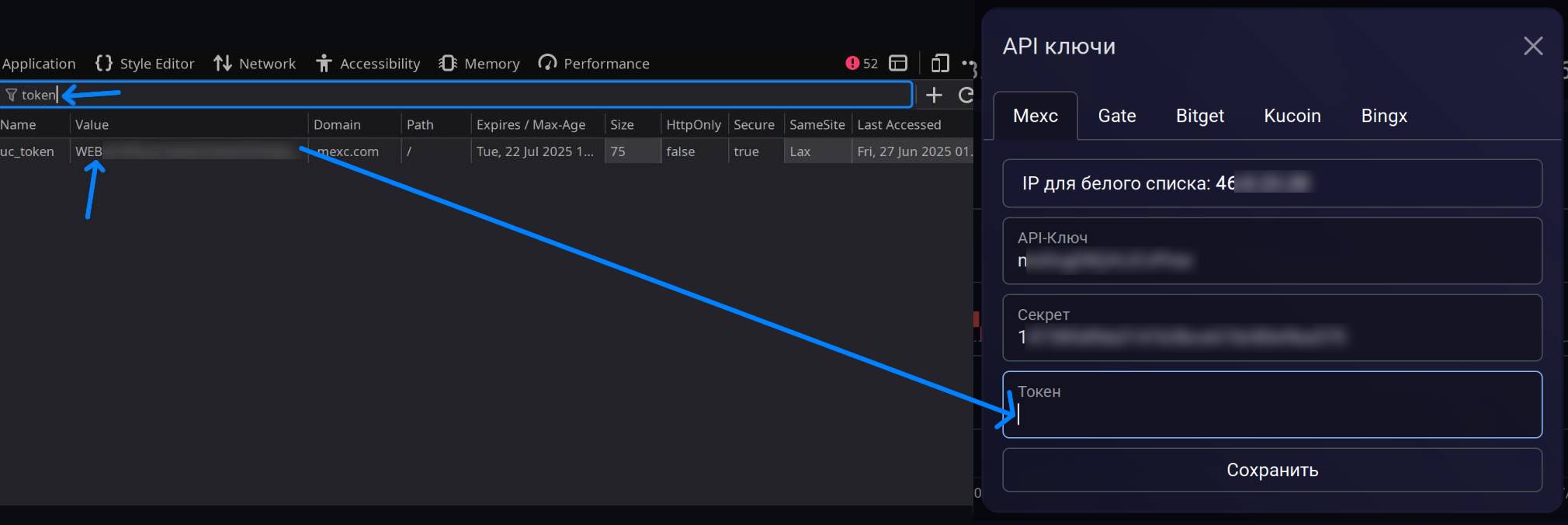Click the IP для белого списка field
The image size is (1568, 525).
pyautogui.click(x=1272, y=183)
